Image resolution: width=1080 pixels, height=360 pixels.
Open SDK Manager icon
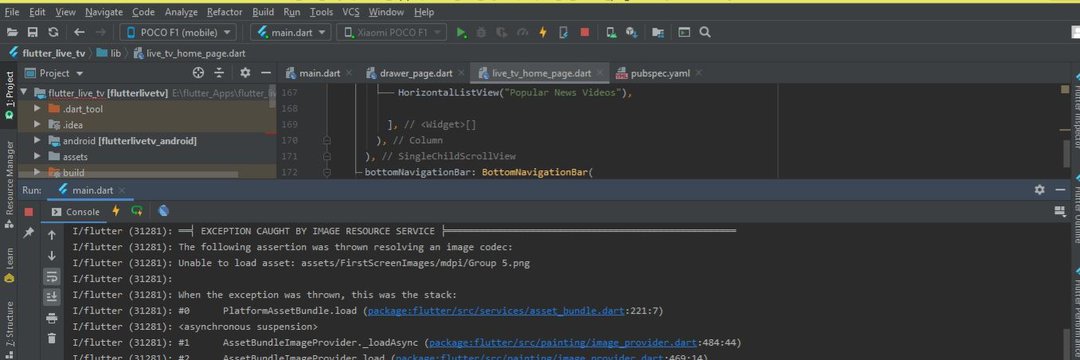coord(632,32)
